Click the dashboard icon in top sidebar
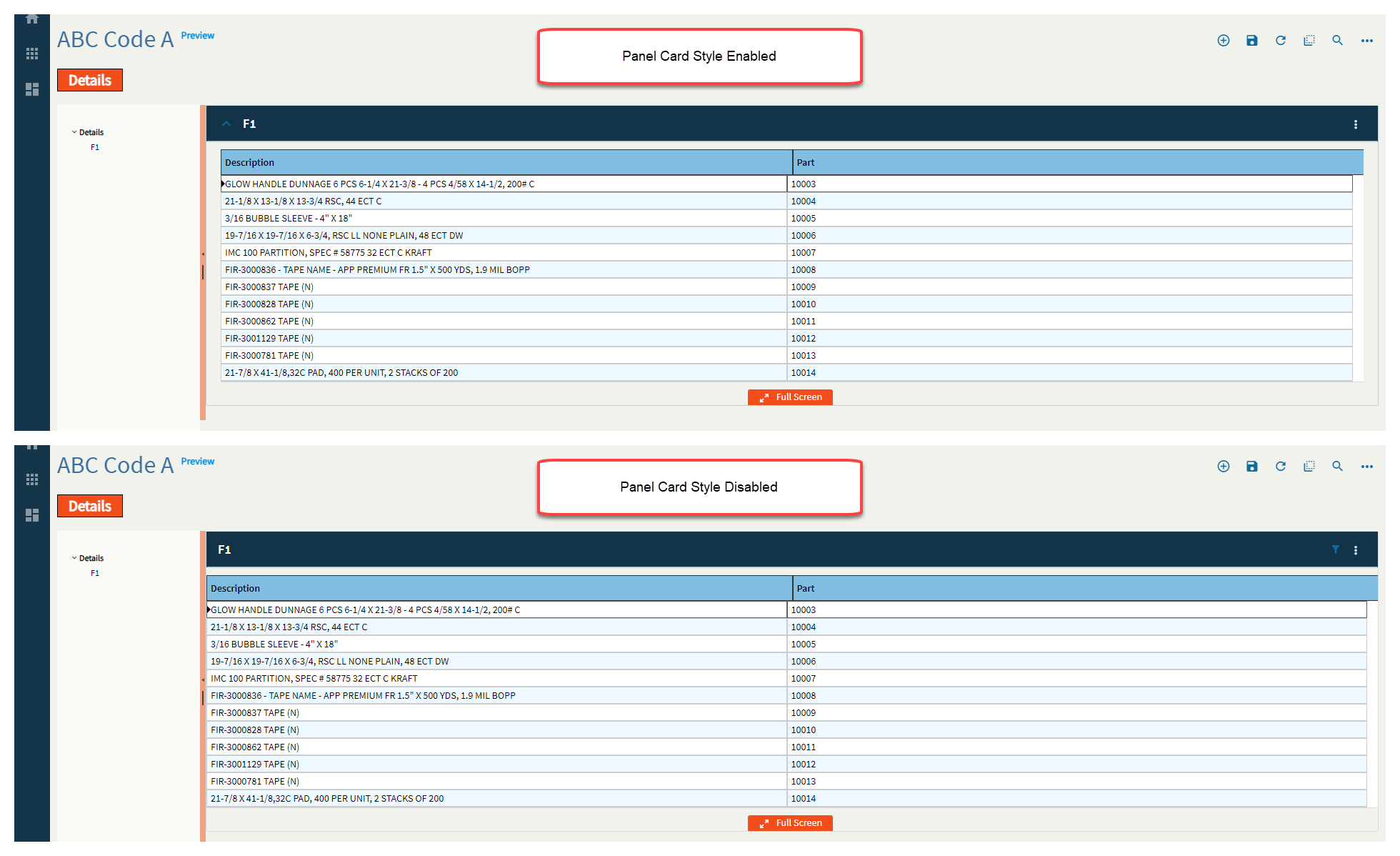This screenshot has height=856, width=1400. pyautogui.click(x=32, y=89)
